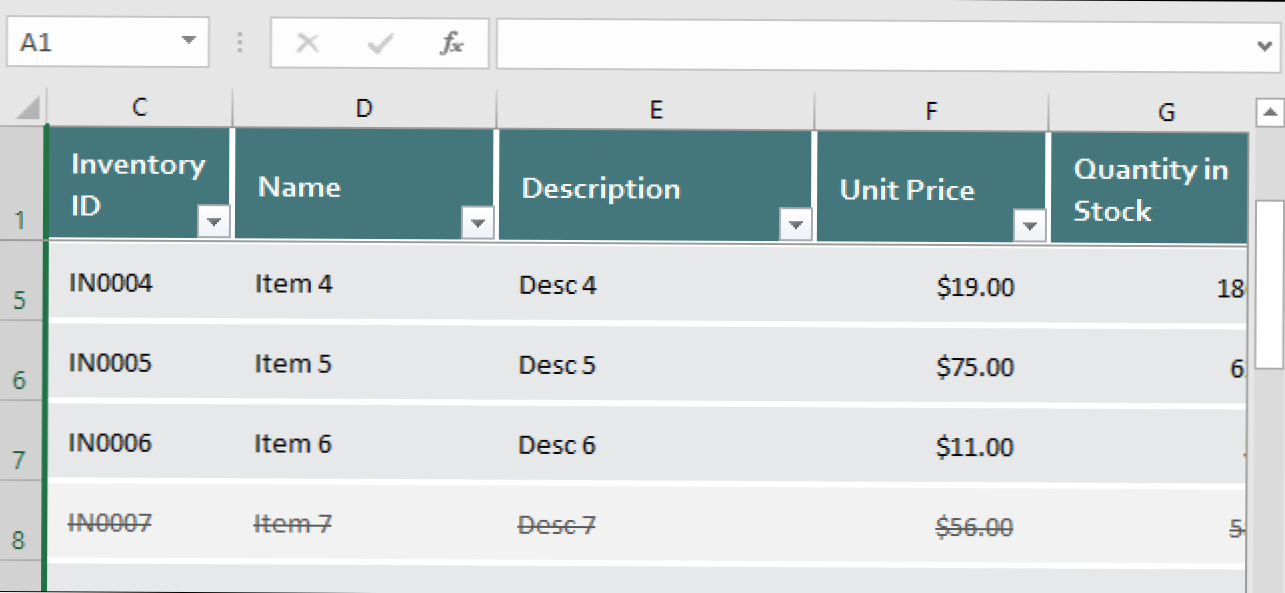Open the Description column filter dropdown
Image resolution: width=1285 pixels, height=593 pixels.
point(794,225)
